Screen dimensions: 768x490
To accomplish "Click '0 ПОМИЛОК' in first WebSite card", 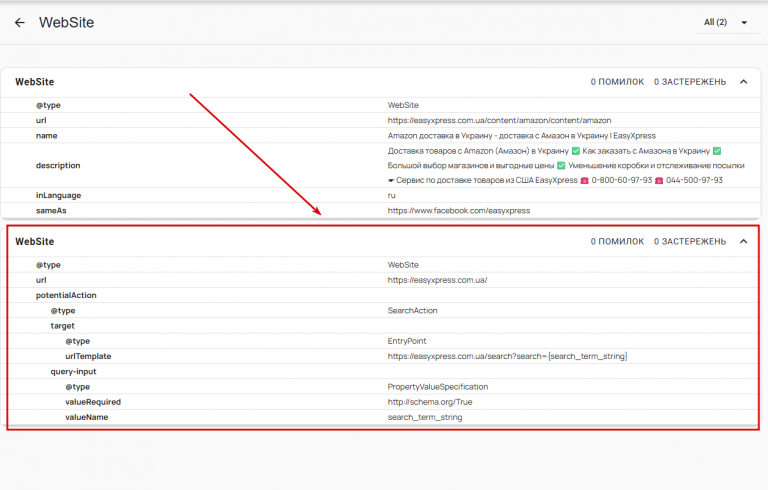I will click(617, 82).
